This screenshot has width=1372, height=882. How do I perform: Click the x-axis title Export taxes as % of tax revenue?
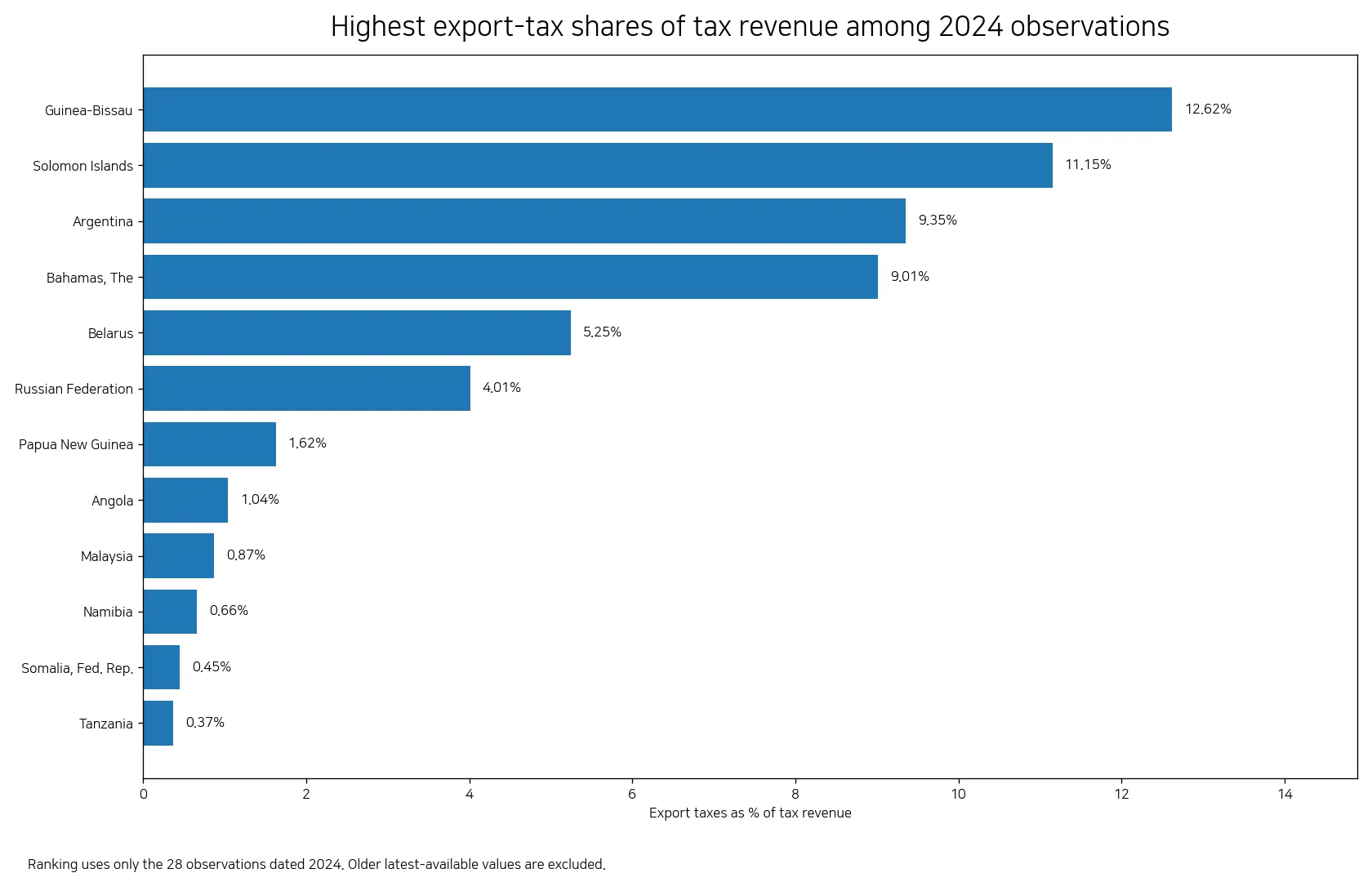[750, 813]
